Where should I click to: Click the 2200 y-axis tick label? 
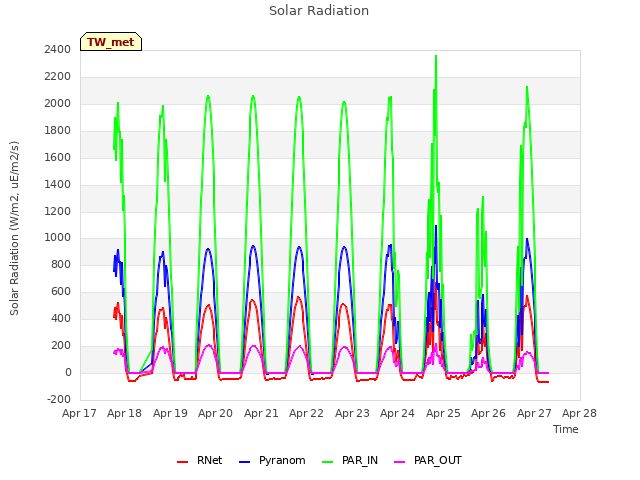[x=58, y=76]
